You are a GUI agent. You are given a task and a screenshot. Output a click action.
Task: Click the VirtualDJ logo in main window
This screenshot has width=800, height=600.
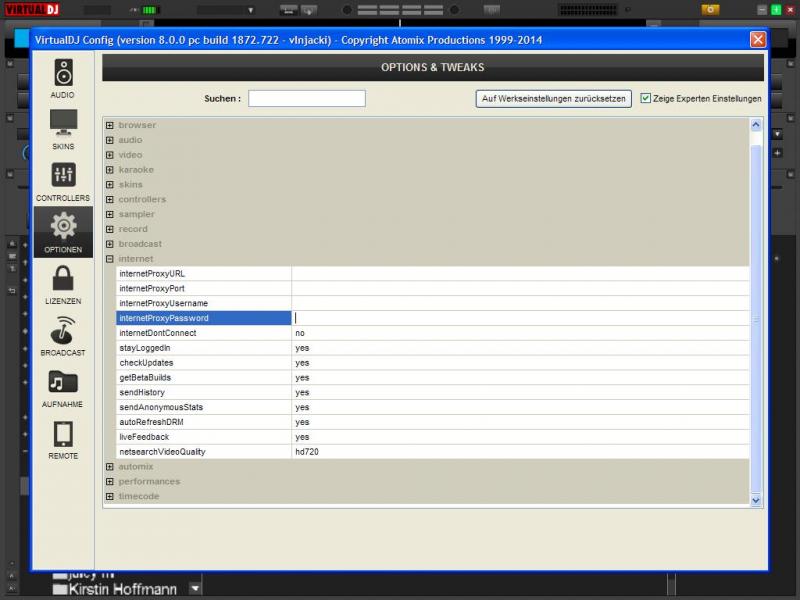point(32,9)
